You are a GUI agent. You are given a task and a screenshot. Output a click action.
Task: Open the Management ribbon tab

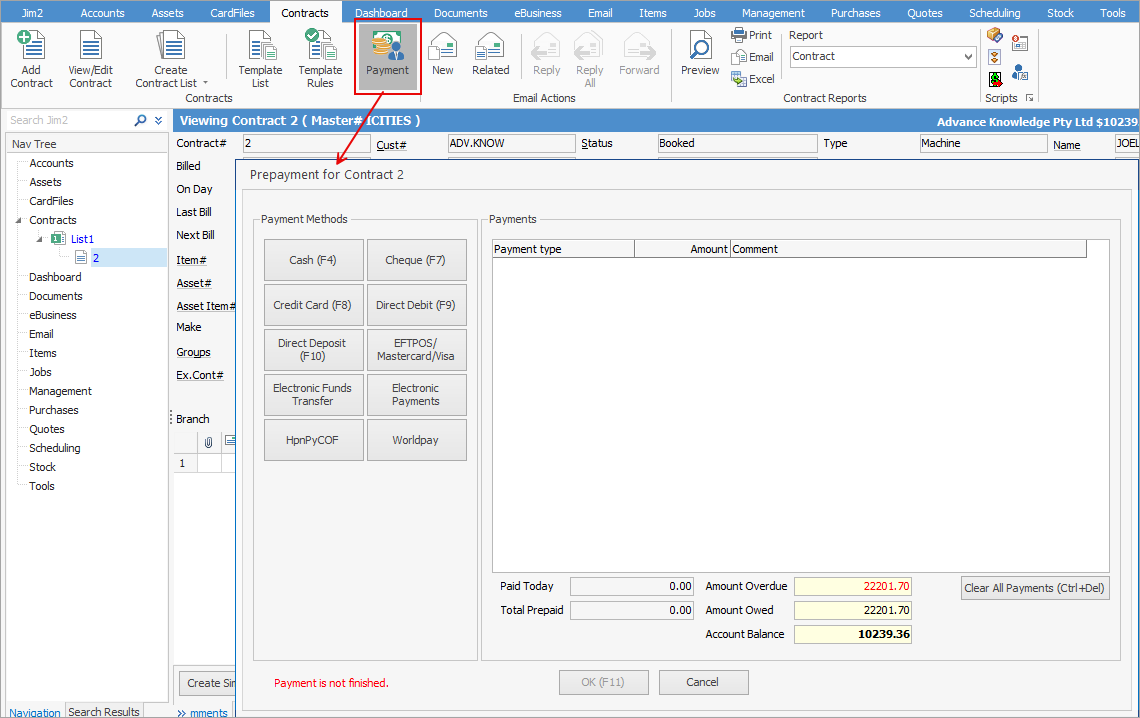(x=773, y=12)
